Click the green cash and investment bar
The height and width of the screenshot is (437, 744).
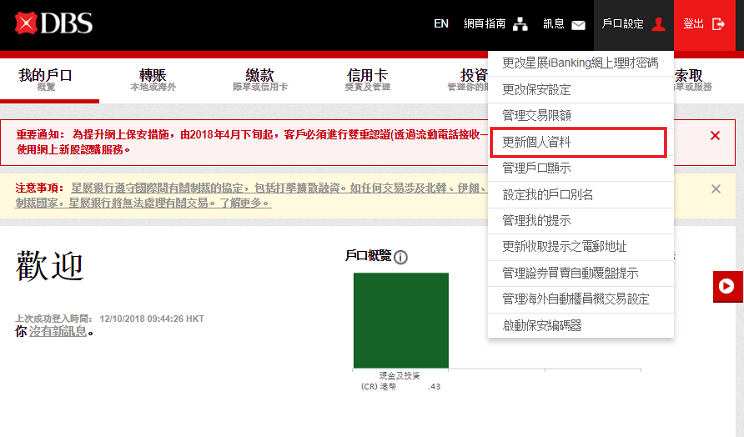400,320
